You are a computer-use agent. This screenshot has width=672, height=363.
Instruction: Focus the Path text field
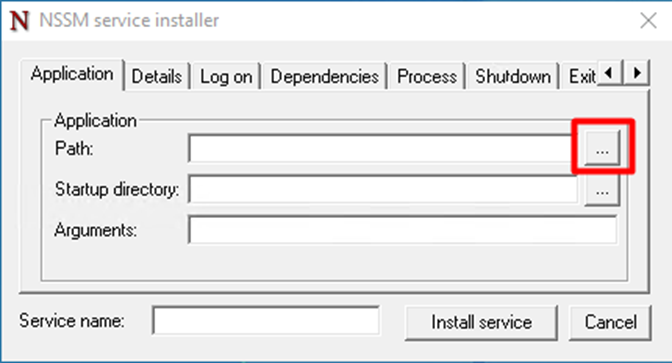coord(381,148)
